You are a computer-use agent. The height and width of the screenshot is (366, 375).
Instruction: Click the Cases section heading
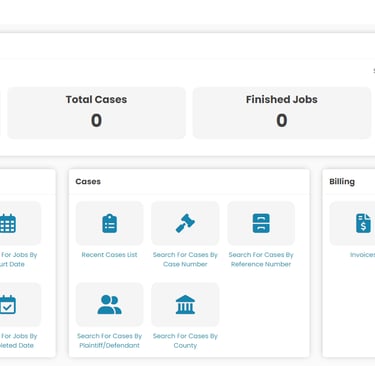click(88, 182)
